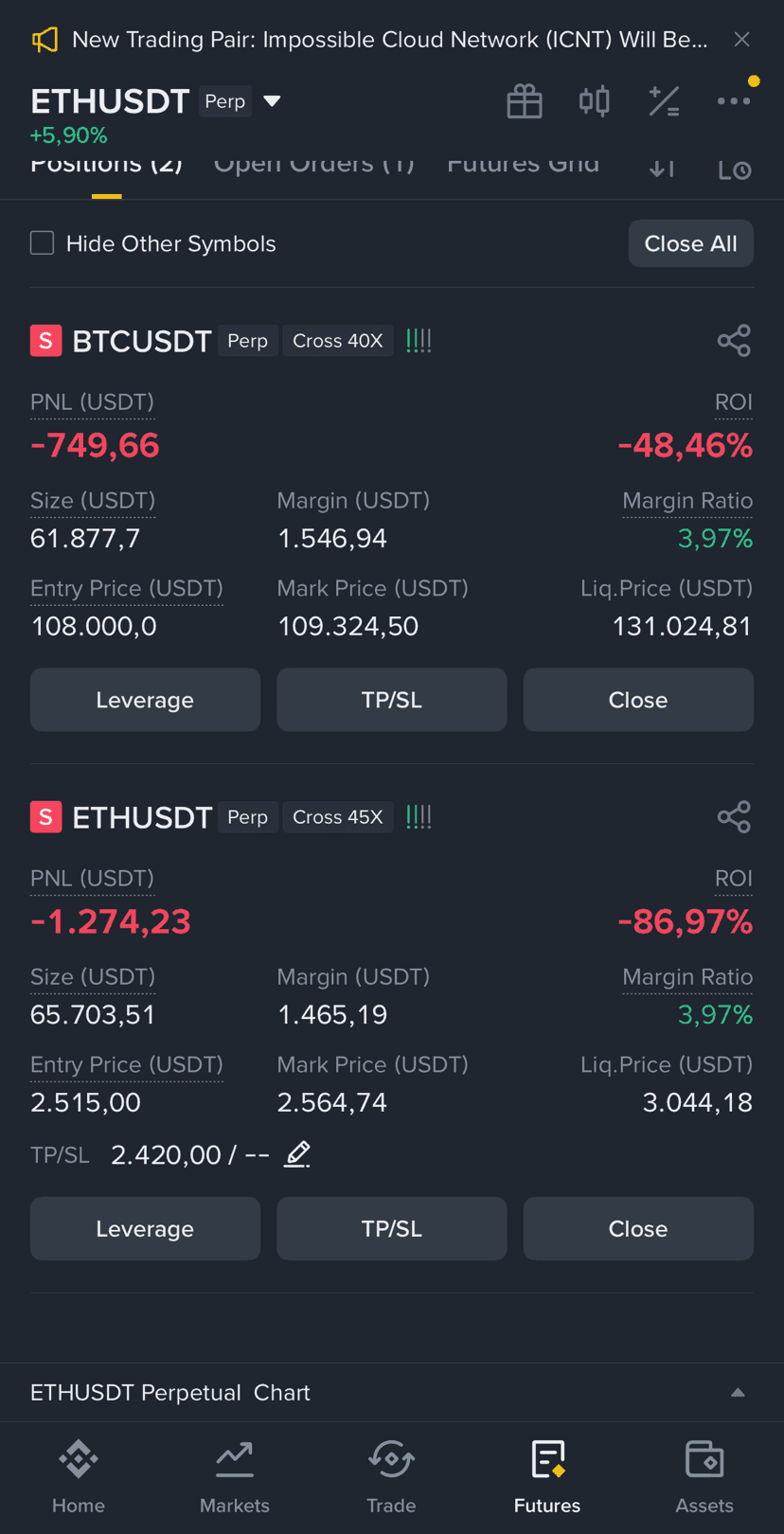Open the three-dot more options menu
784x1534 pixels.
click(x=734, y=100)
